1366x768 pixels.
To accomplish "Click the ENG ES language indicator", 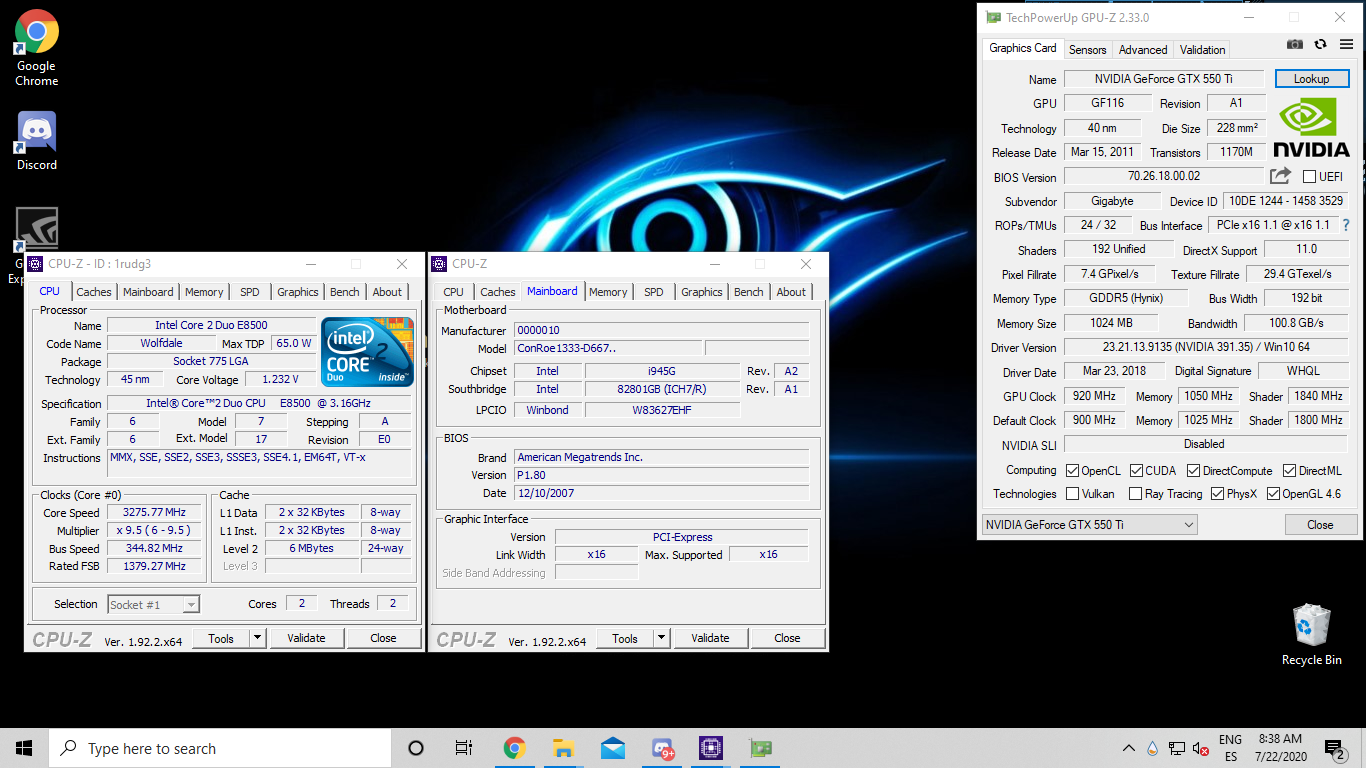I will point(1230,748).
